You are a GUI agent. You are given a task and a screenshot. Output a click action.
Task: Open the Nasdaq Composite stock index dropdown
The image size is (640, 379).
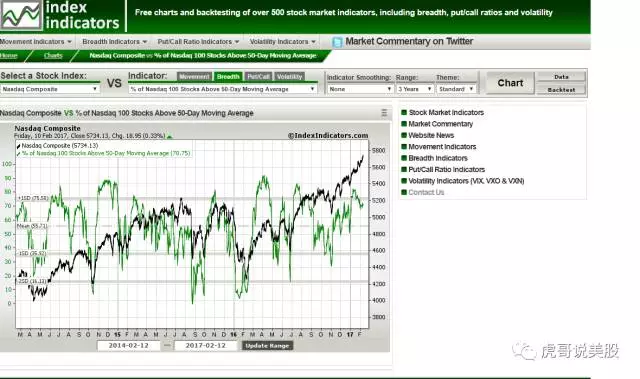click(x=50, y=89)
